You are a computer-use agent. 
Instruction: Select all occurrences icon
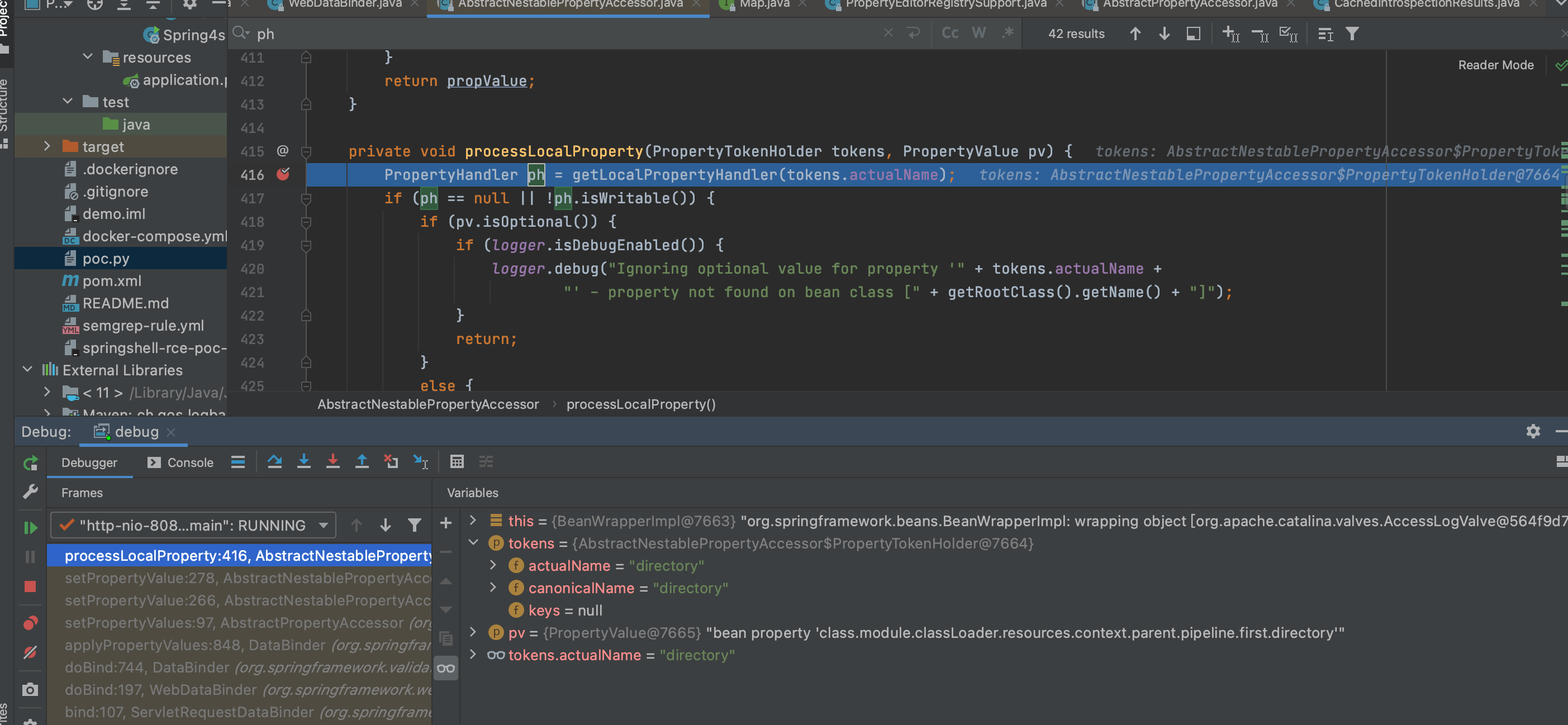[x=1289, y=34]
